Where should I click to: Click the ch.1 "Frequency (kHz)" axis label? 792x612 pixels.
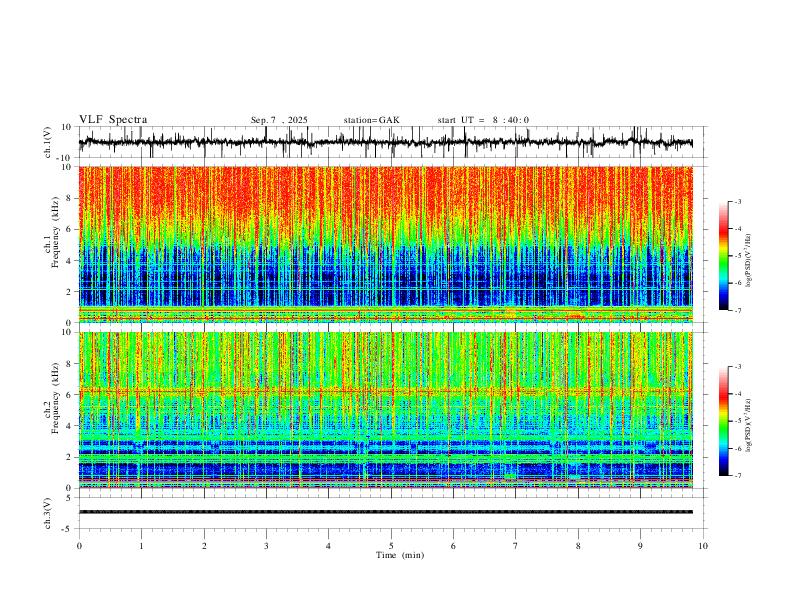tap(55, 232)
